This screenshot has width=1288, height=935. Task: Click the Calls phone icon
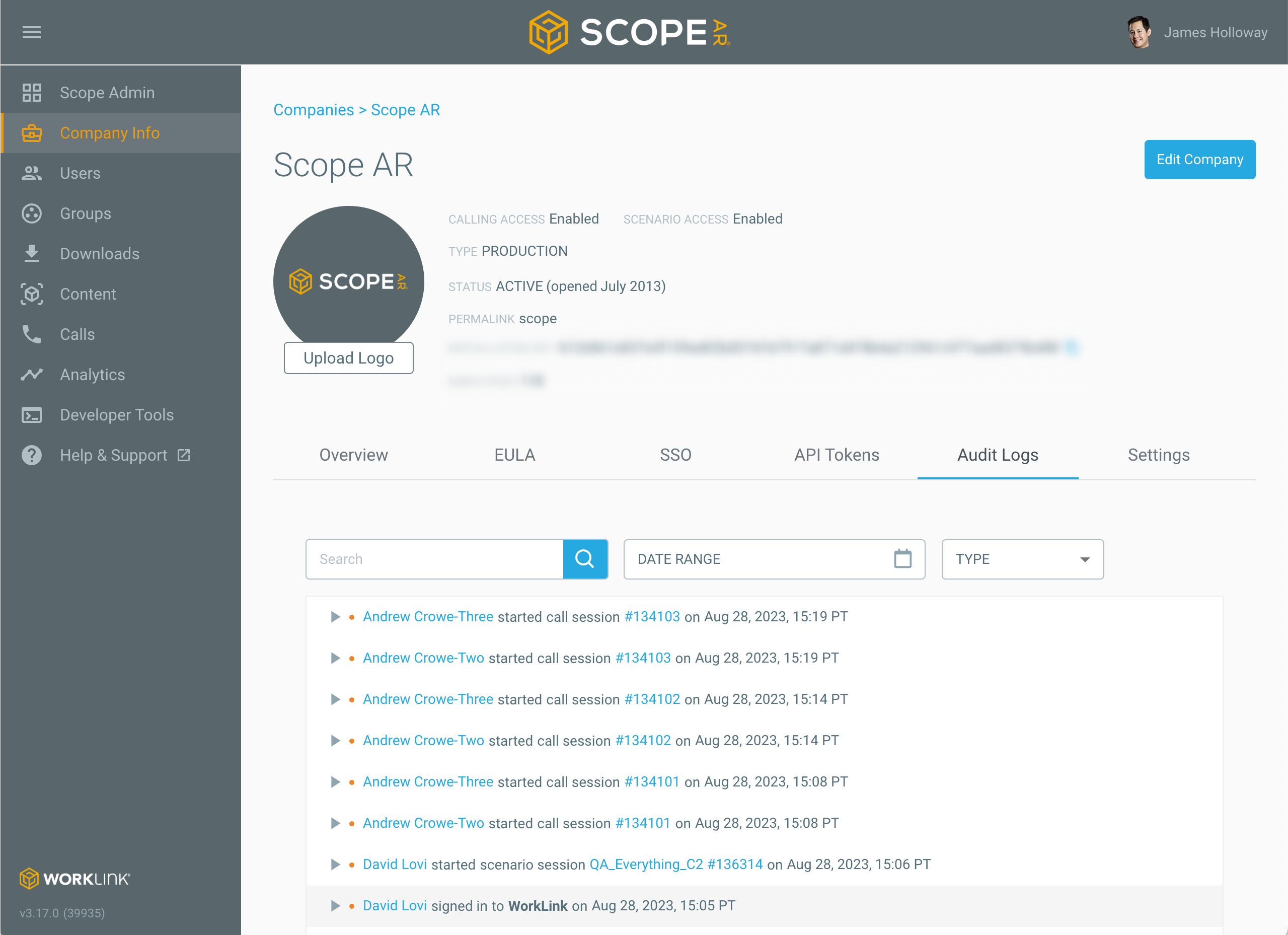coord(31,334)
